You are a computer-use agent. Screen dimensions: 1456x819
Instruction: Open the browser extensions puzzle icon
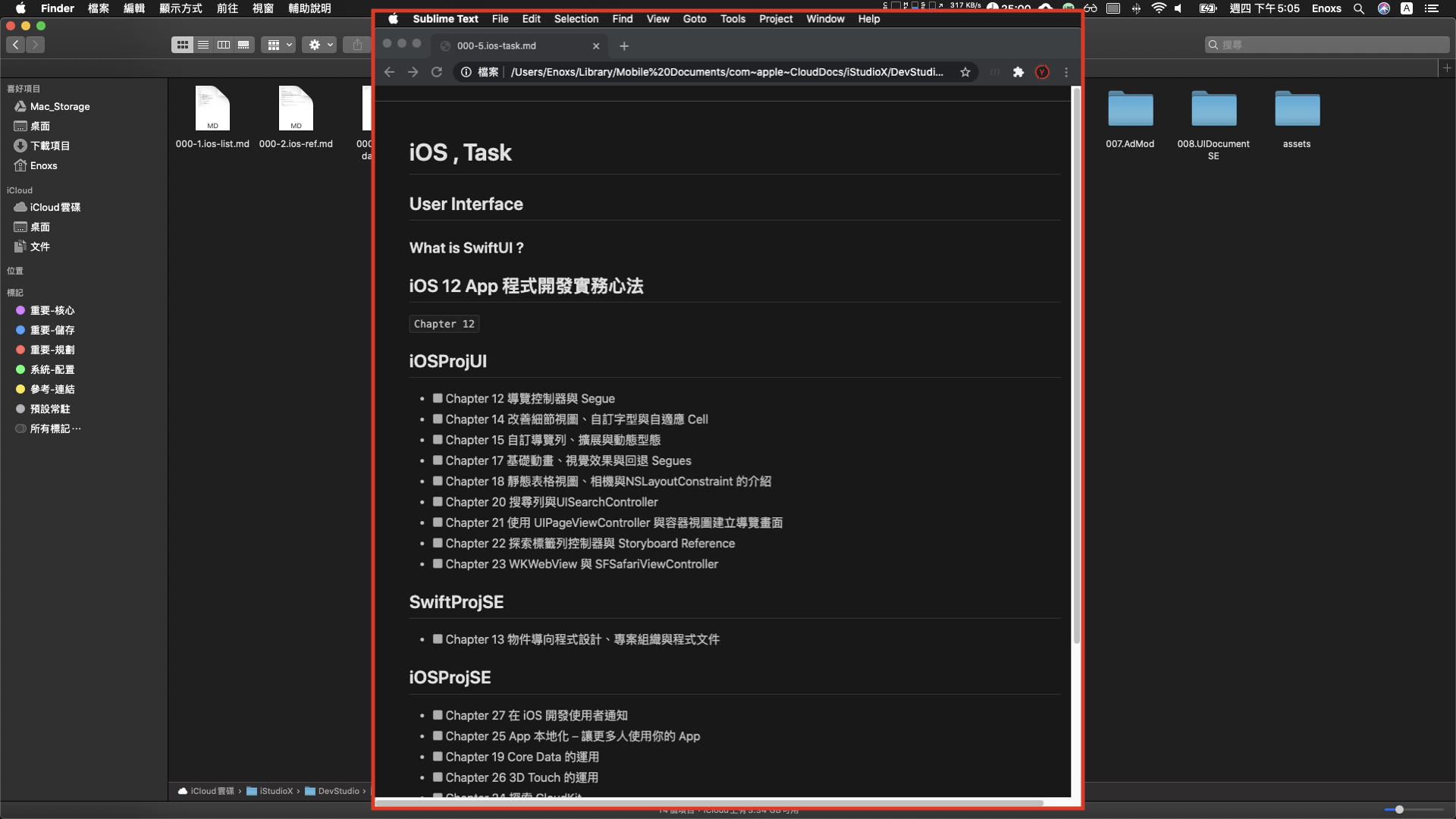click(1018, 72)
